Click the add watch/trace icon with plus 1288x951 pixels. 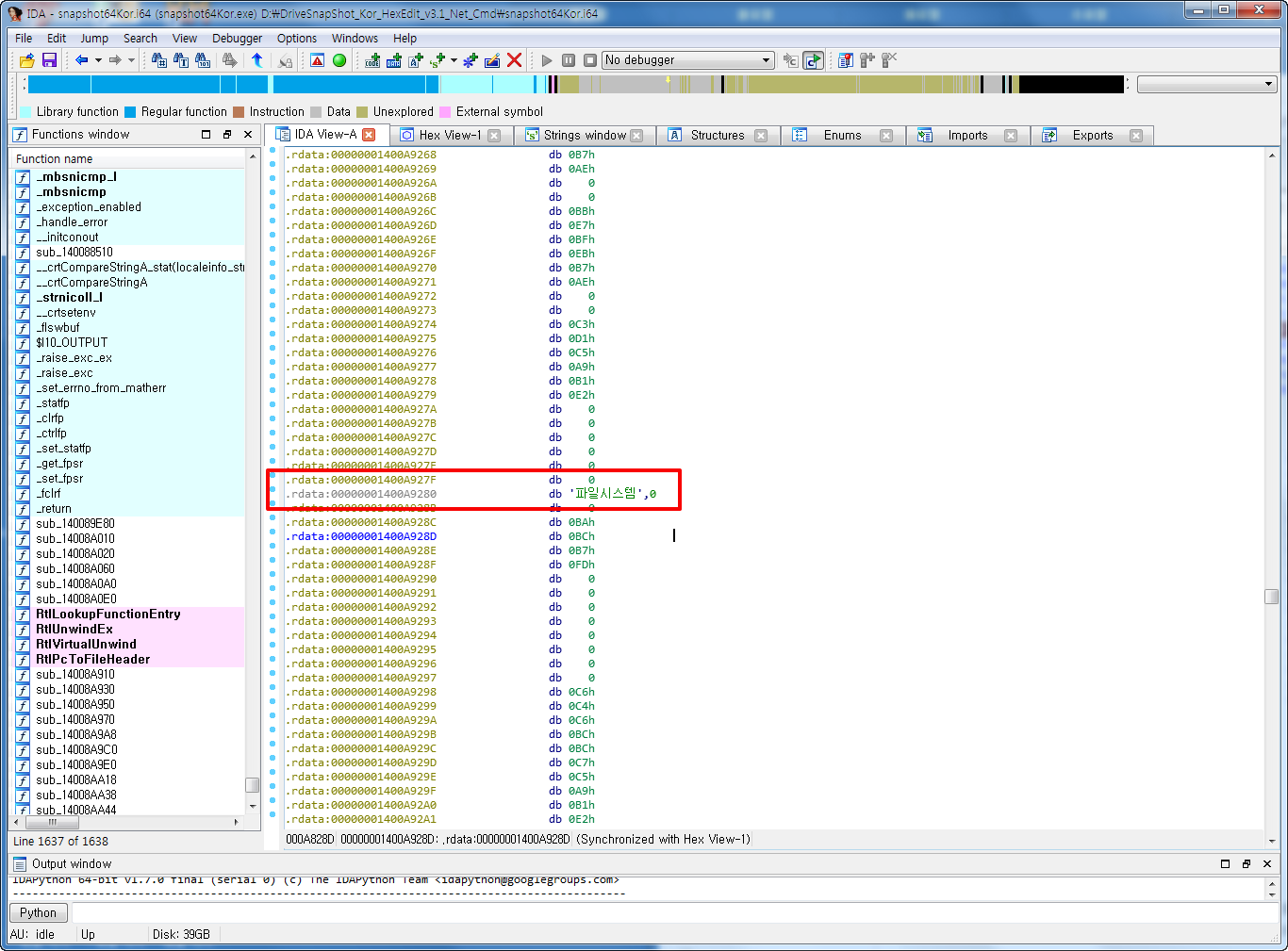pos(867,60)
